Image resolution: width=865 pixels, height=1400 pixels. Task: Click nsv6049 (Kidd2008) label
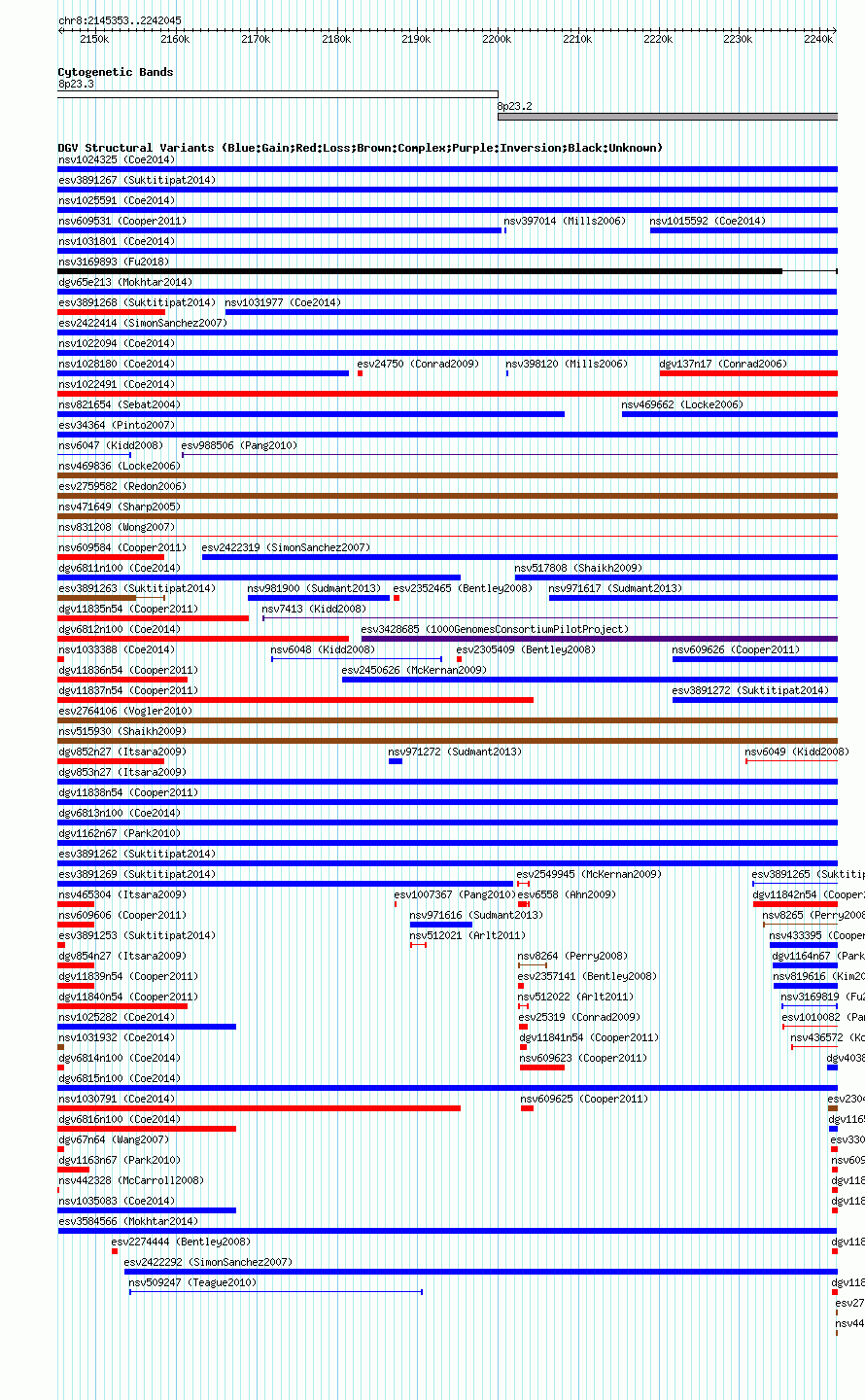pos(797,752)
